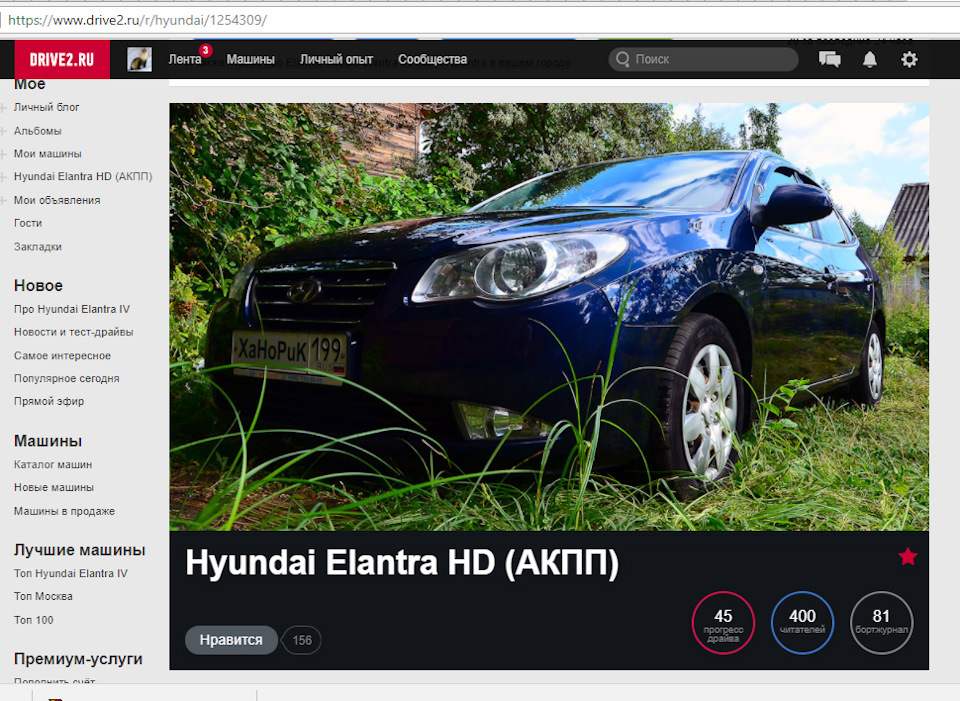This screenshot has height=701, width=960.
Task: Open the DRIVE2.RU home logo
Action: [x=62, y=59]
